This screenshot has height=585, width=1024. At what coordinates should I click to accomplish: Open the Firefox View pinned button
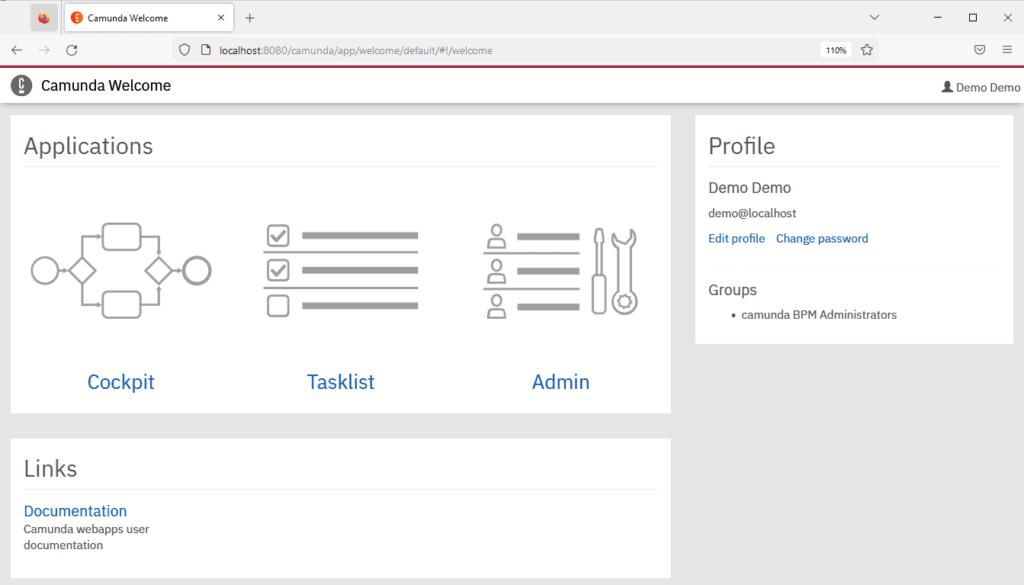[x=44, y=18]
